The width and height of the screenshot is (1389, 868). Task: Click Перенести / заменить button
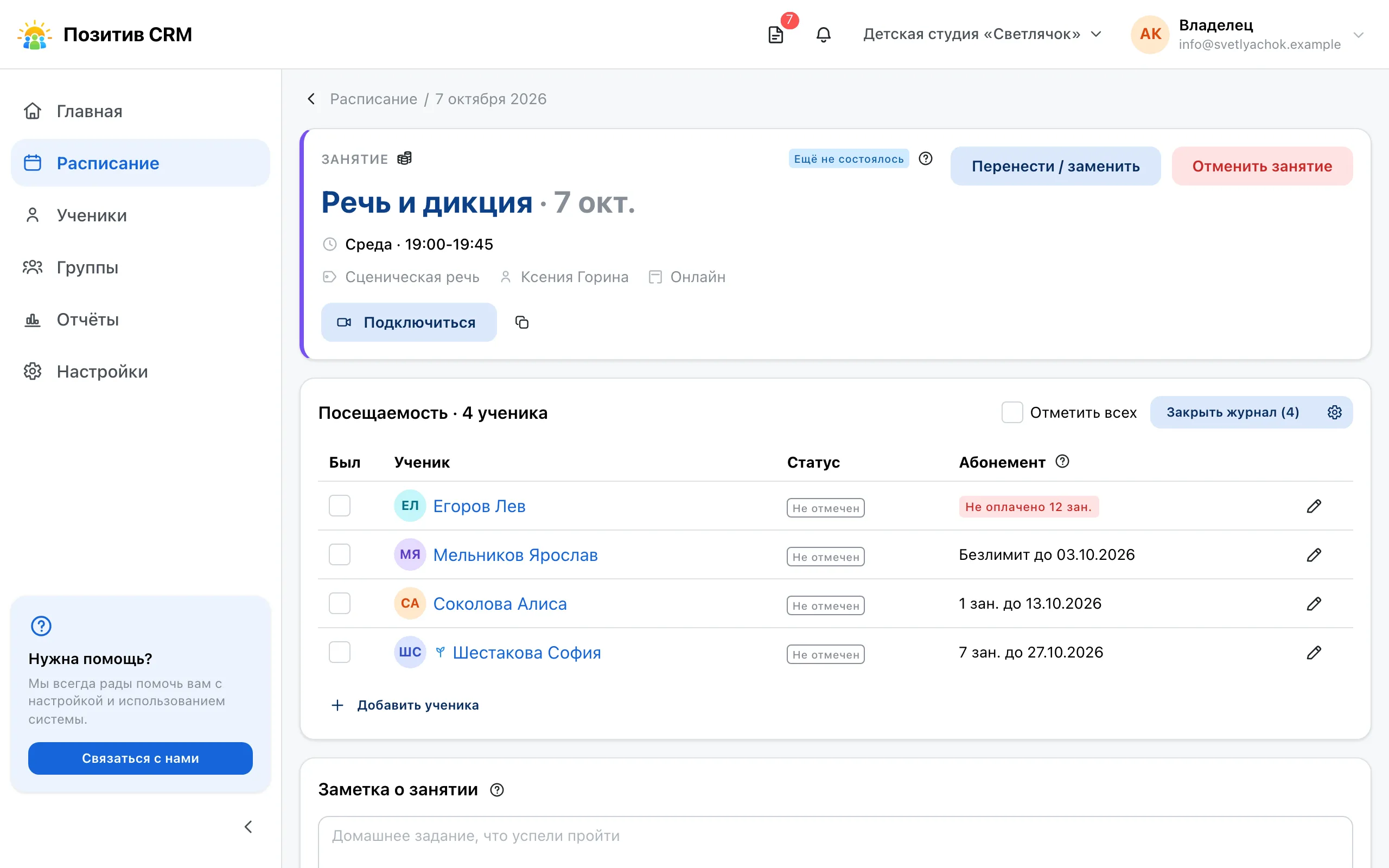point(1055,166)
